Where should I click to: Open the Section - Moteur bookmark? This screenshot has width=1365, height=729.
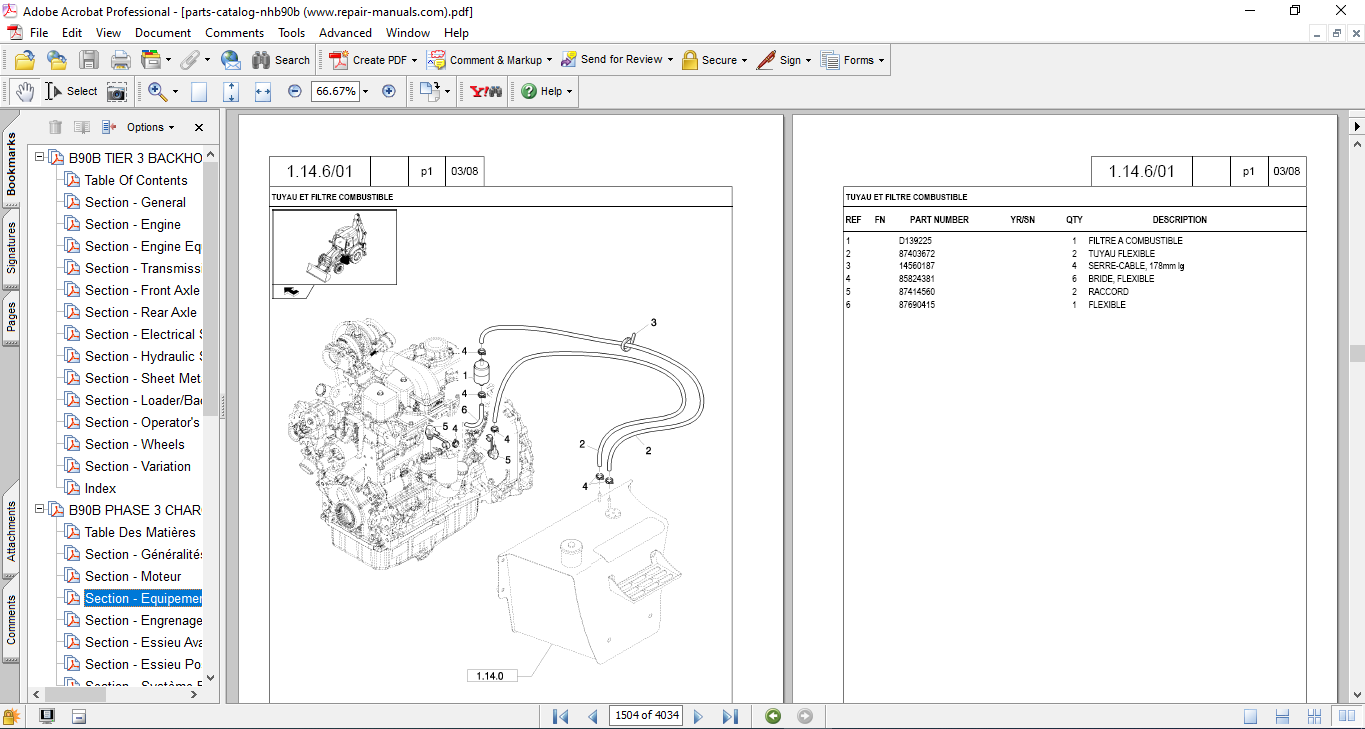click(x=133, y=576)
